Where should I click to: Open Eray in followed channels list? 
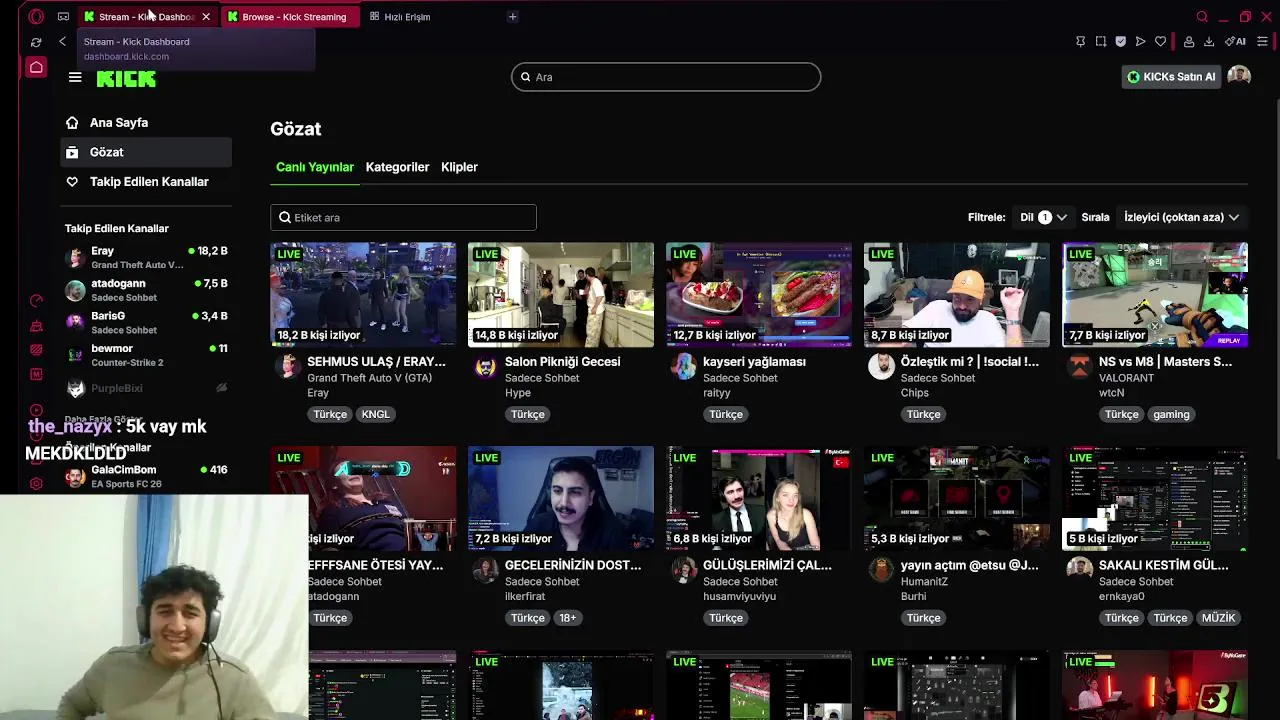point(146,257)
